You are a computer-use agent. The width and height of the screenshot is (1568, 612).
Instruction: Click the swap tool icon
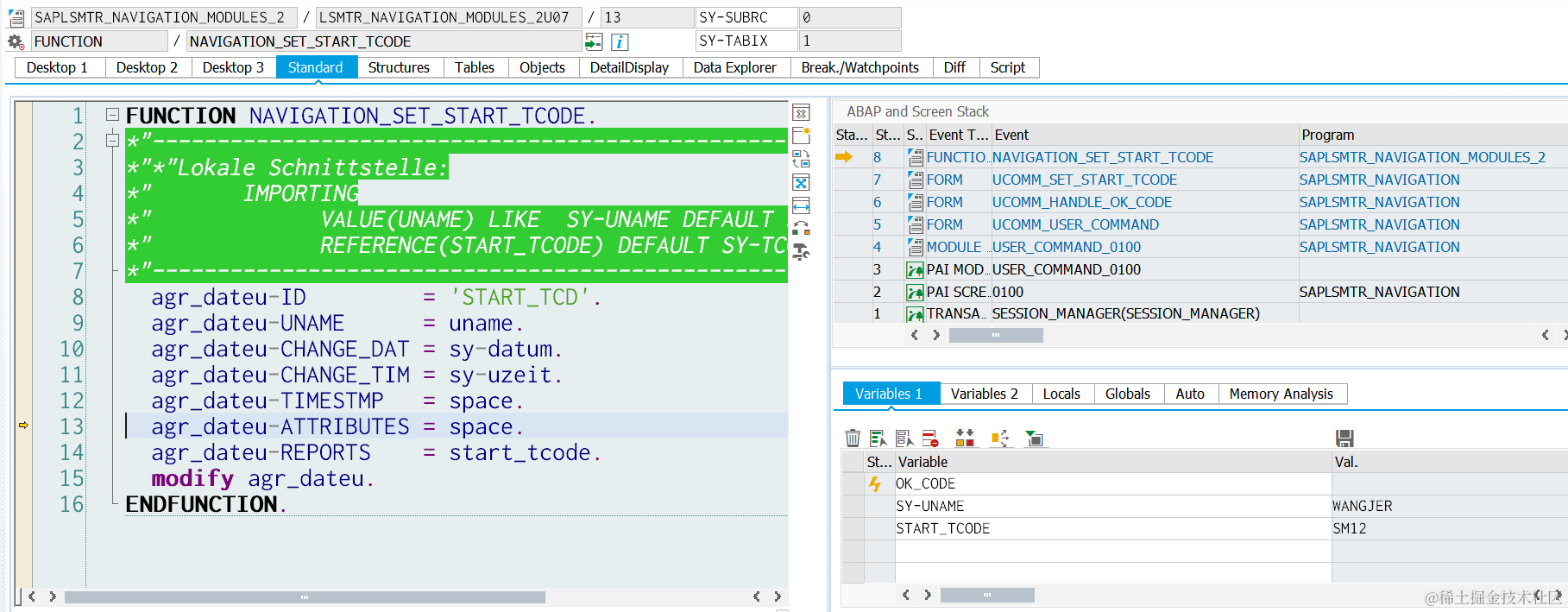pyautogui.click(x=801, y=159)
